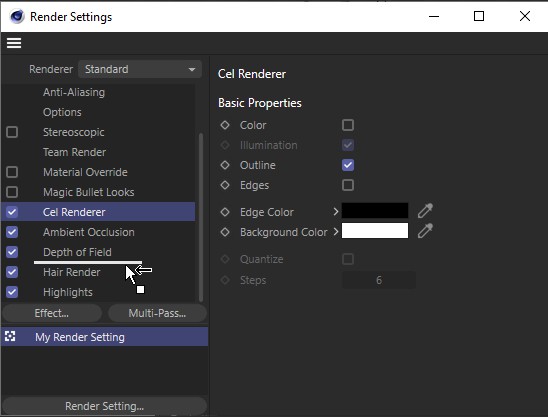Click the Cinema 4D logo in the title bar
The height and width of the screenshot is (417, 548).
[17, 16]
